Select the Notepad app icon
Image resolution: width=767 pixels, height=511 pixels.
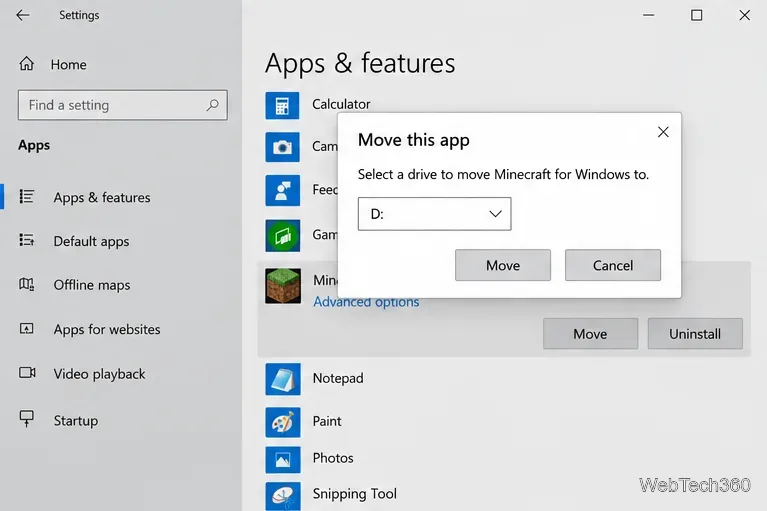pyautogui.click(x=283, y=379)
